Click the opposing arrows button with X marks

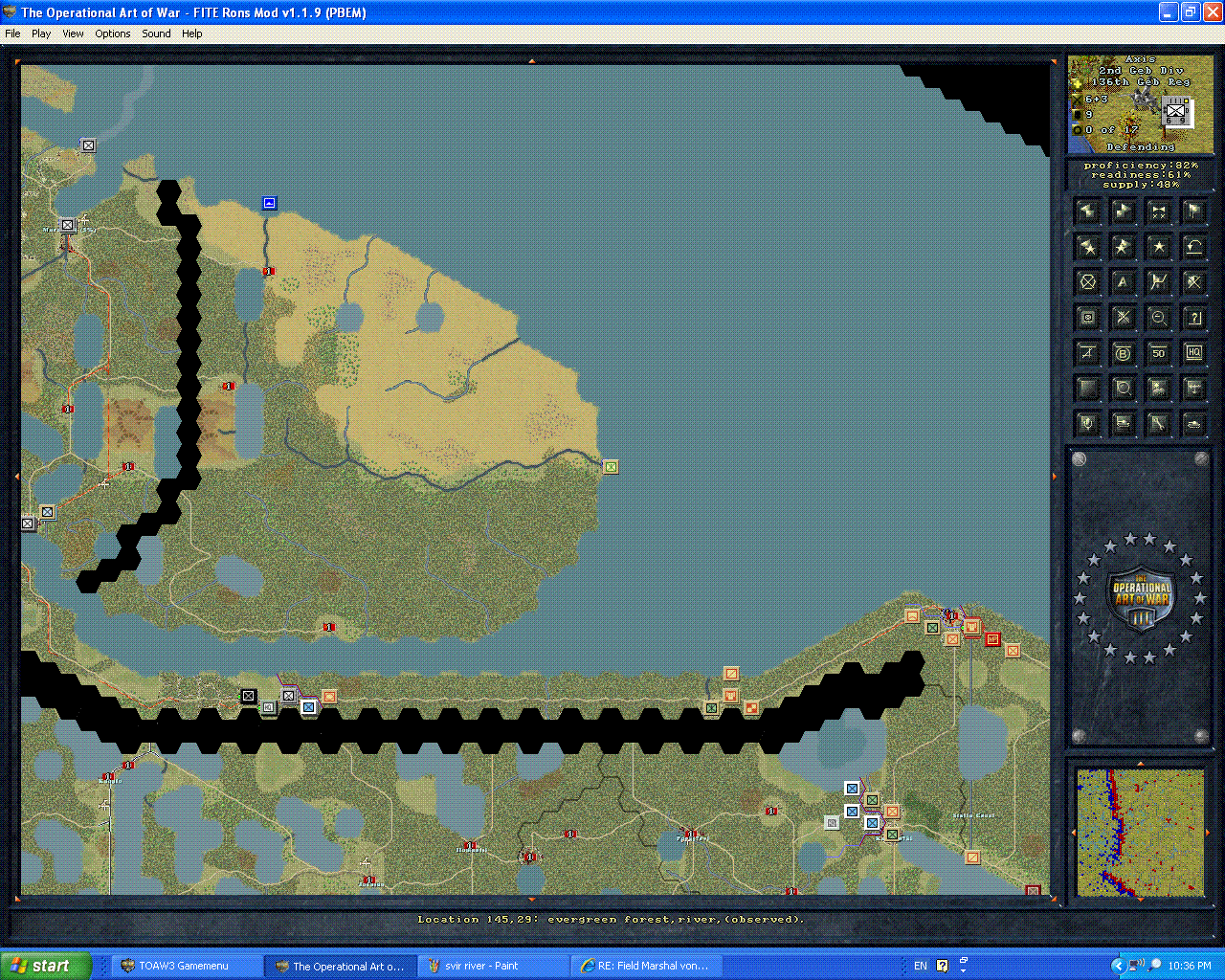tap(1159, 211)
